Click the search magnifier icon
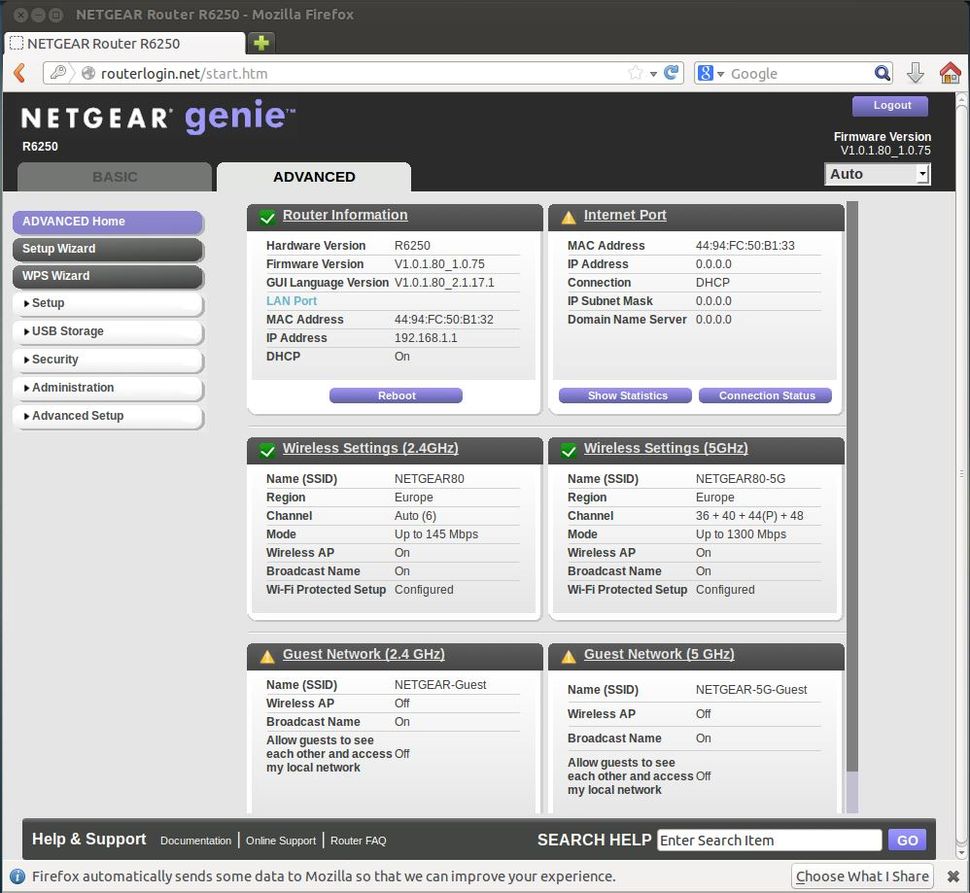The image size is (970, 893). 882,73
